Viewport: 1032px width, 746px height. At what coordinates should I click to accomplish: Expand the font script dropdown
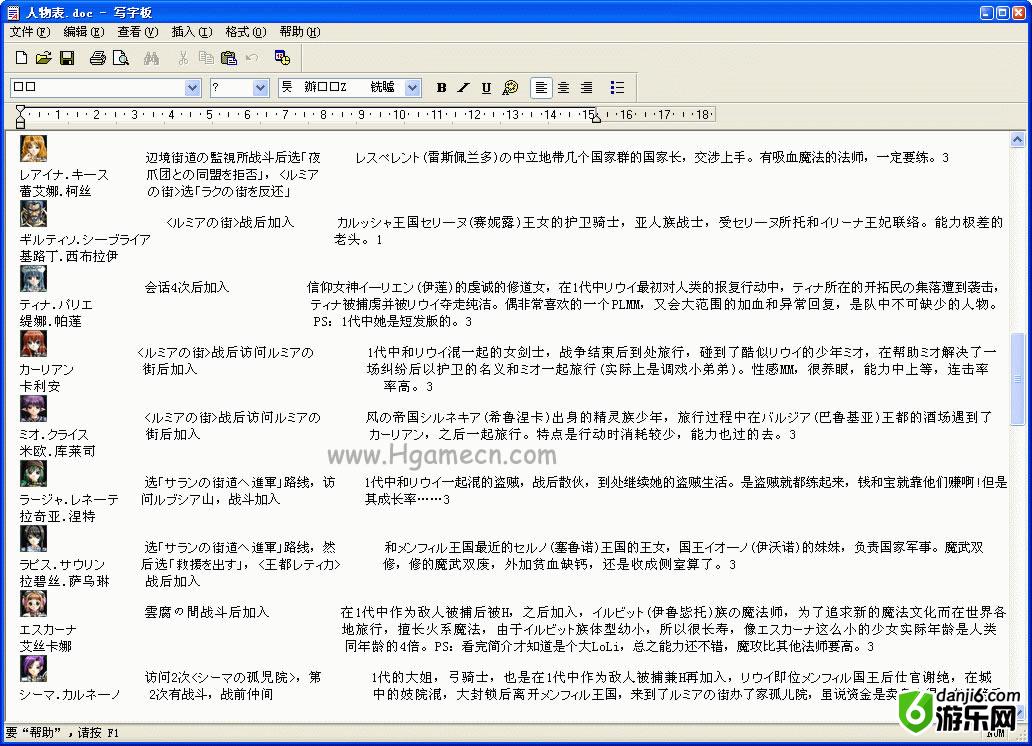point(412,88)
